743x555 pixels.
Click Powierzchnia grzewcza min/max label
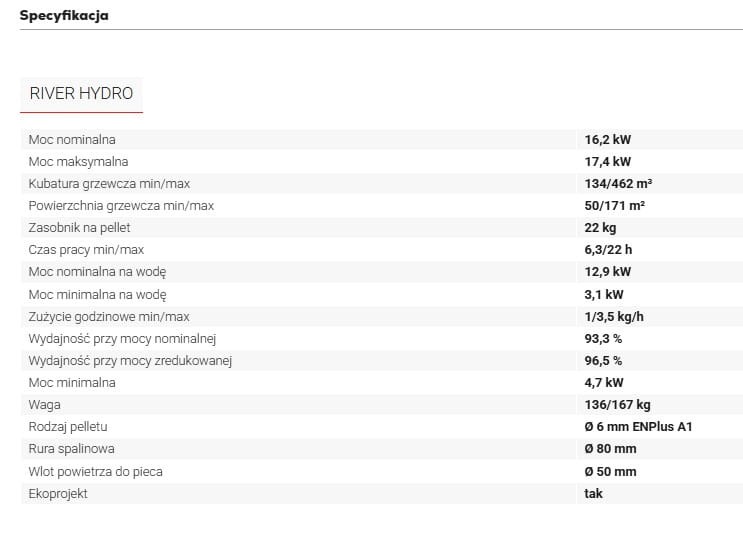pyautogui.click(x=121, y=206)
